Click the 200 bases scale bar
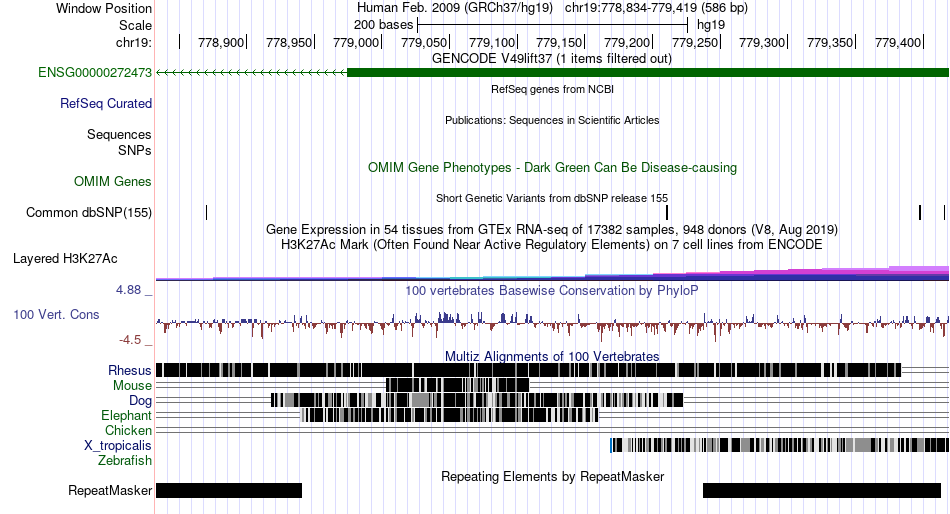 pyautogui.click(x=553, y=25)
